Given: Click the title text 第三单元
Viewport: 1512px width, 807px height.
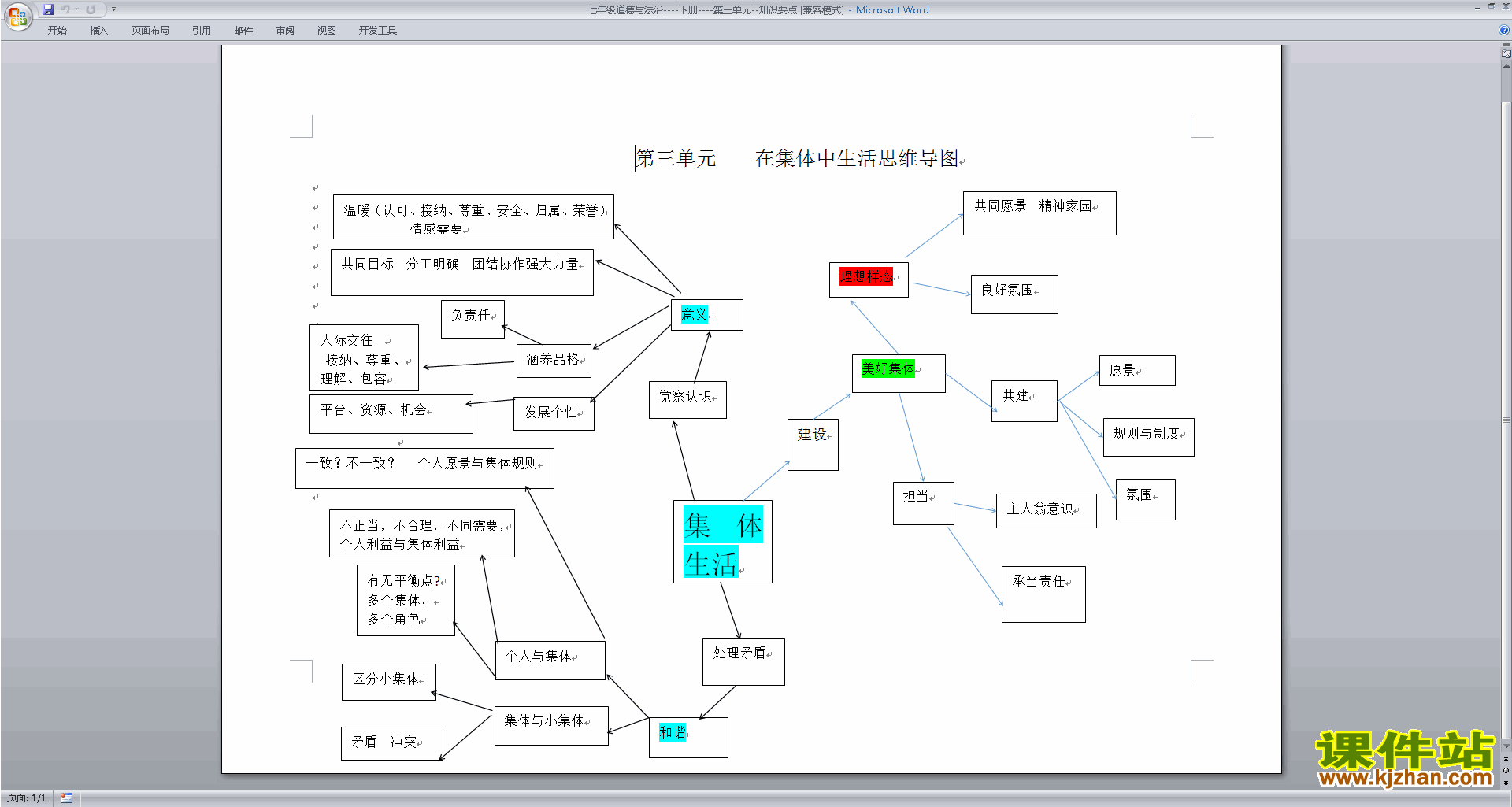Looking at the screenshot, I should pyautogui.click(x=676, y=158).
